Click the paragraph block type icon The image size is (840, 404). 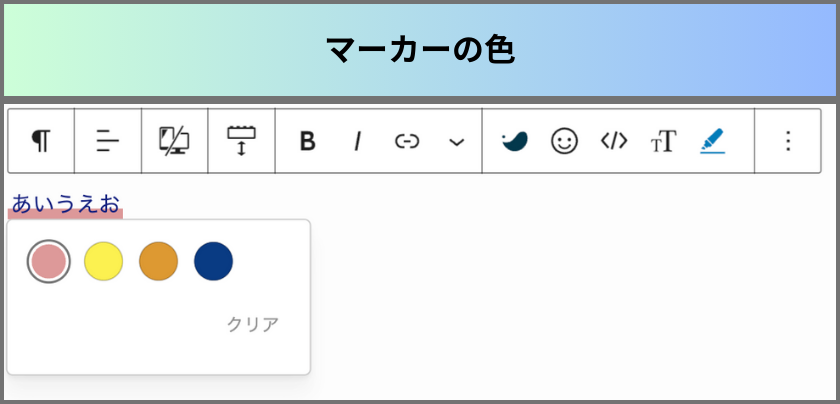pyautogui.click(x=41, y=141)
